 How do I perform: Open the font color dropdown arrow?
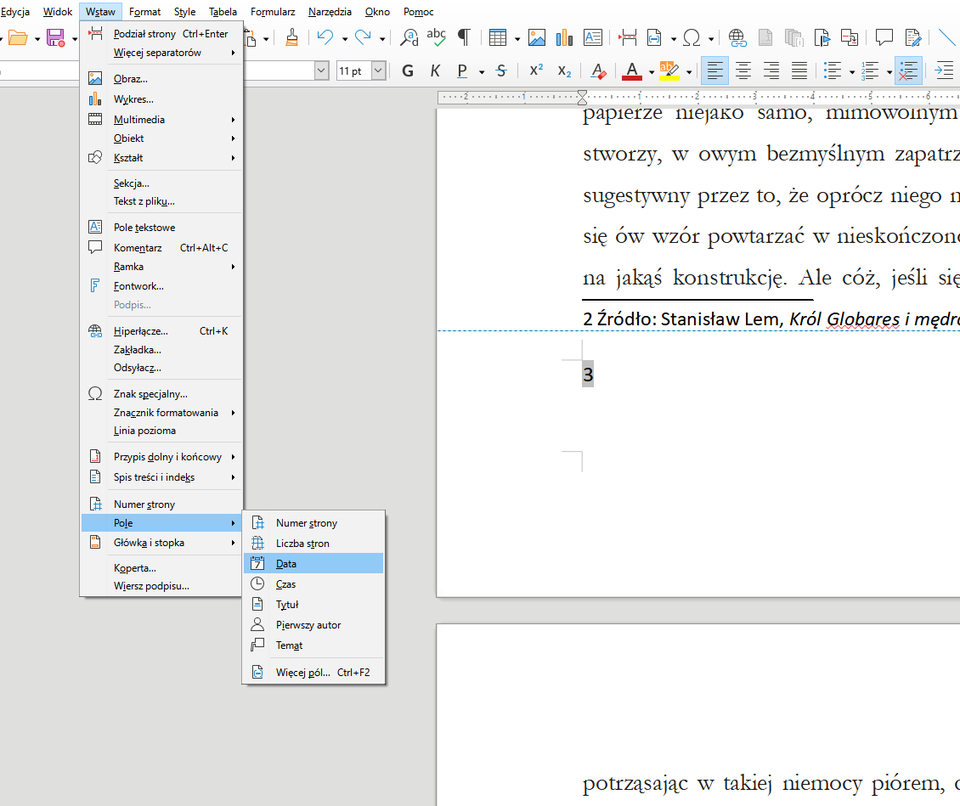pos(651,70)
